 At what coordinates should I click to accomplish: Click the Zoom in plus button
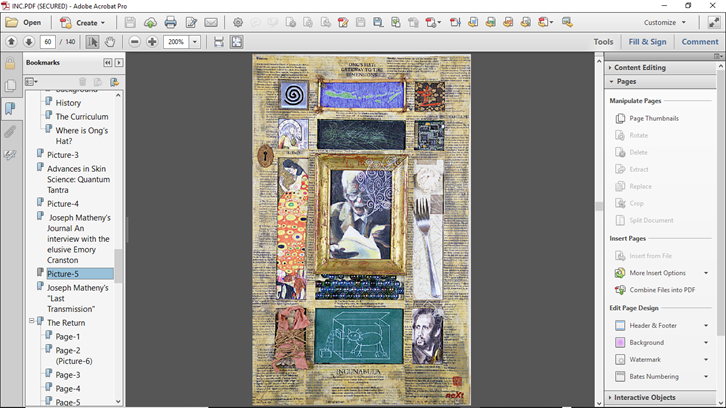tap(152, 42)
